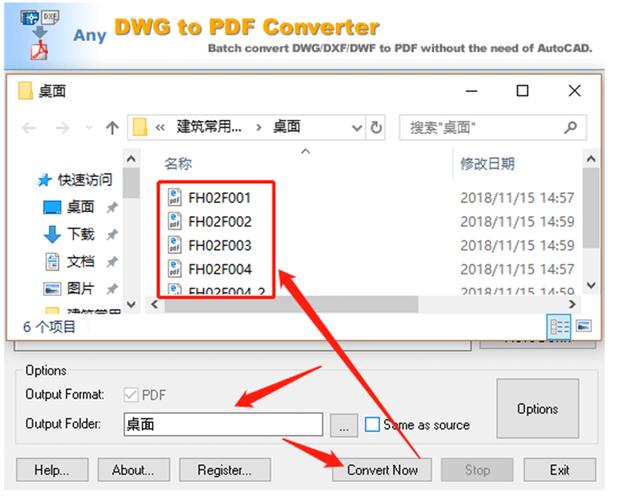
Task: Browse for output folder with ellipsis button
Action: (344, 425)
